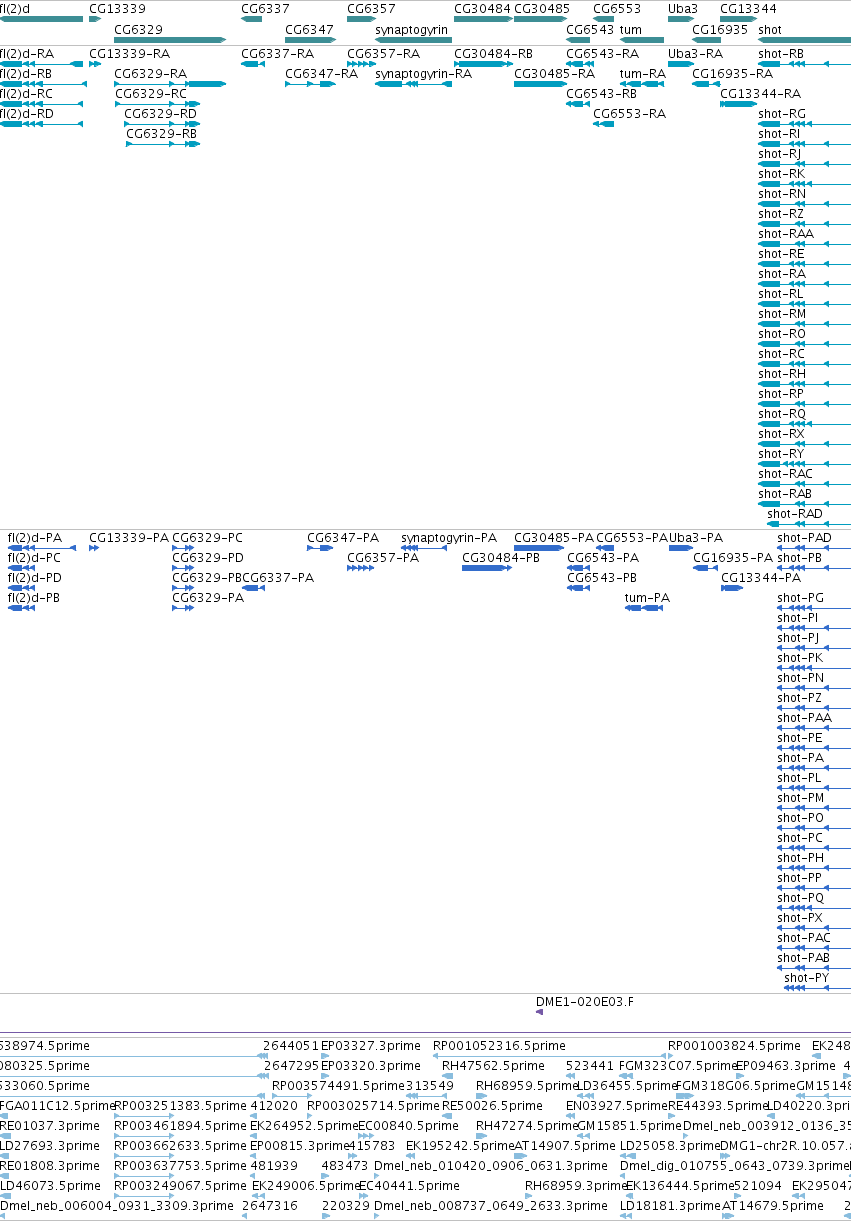851x1221 pixels.
Task: Select the synaptogyrin-PA protein label
Action: point(449,537)
